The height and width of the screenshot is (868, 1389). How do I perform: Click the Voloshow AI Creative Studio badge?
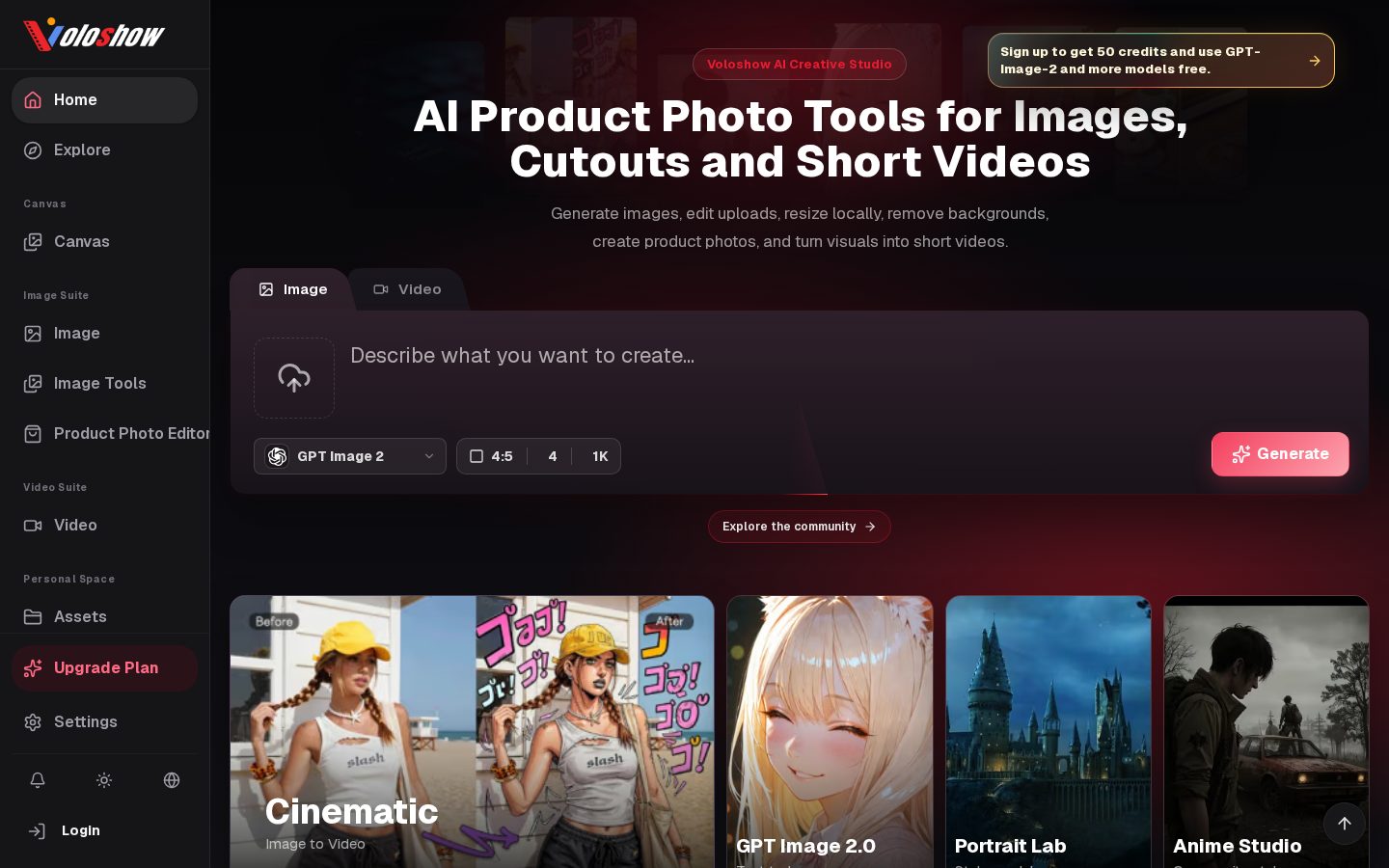point(800,65)
